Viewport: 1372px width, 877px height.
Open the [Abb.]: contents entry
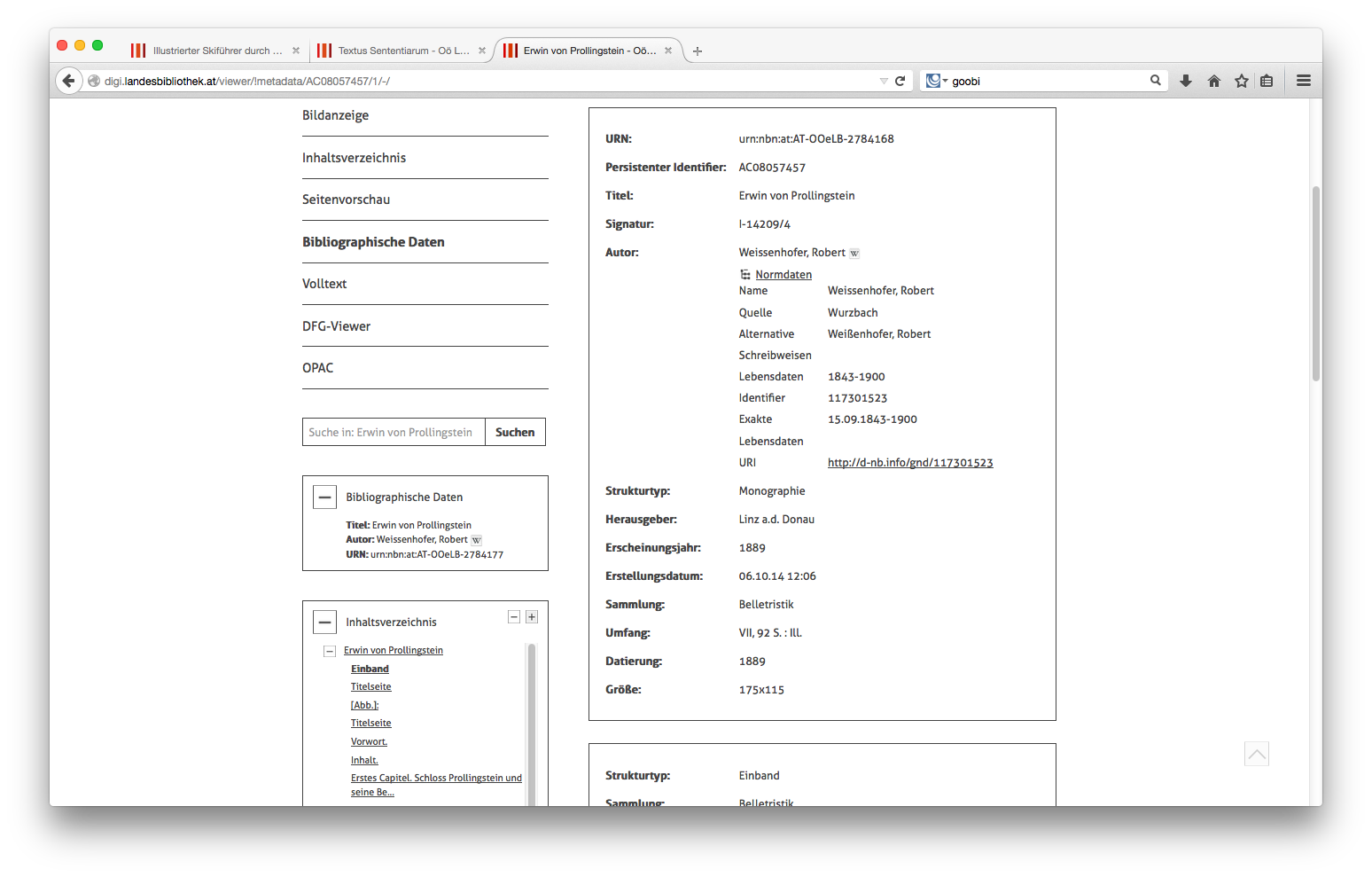[x=364, y=705]
